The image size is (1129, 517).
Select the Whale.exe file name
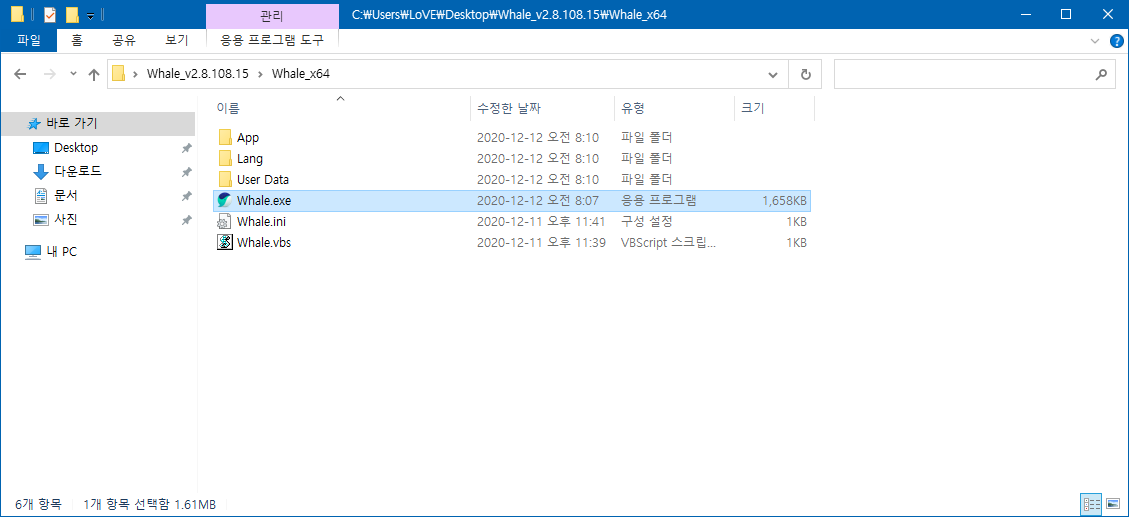click(x=264, y=201)
